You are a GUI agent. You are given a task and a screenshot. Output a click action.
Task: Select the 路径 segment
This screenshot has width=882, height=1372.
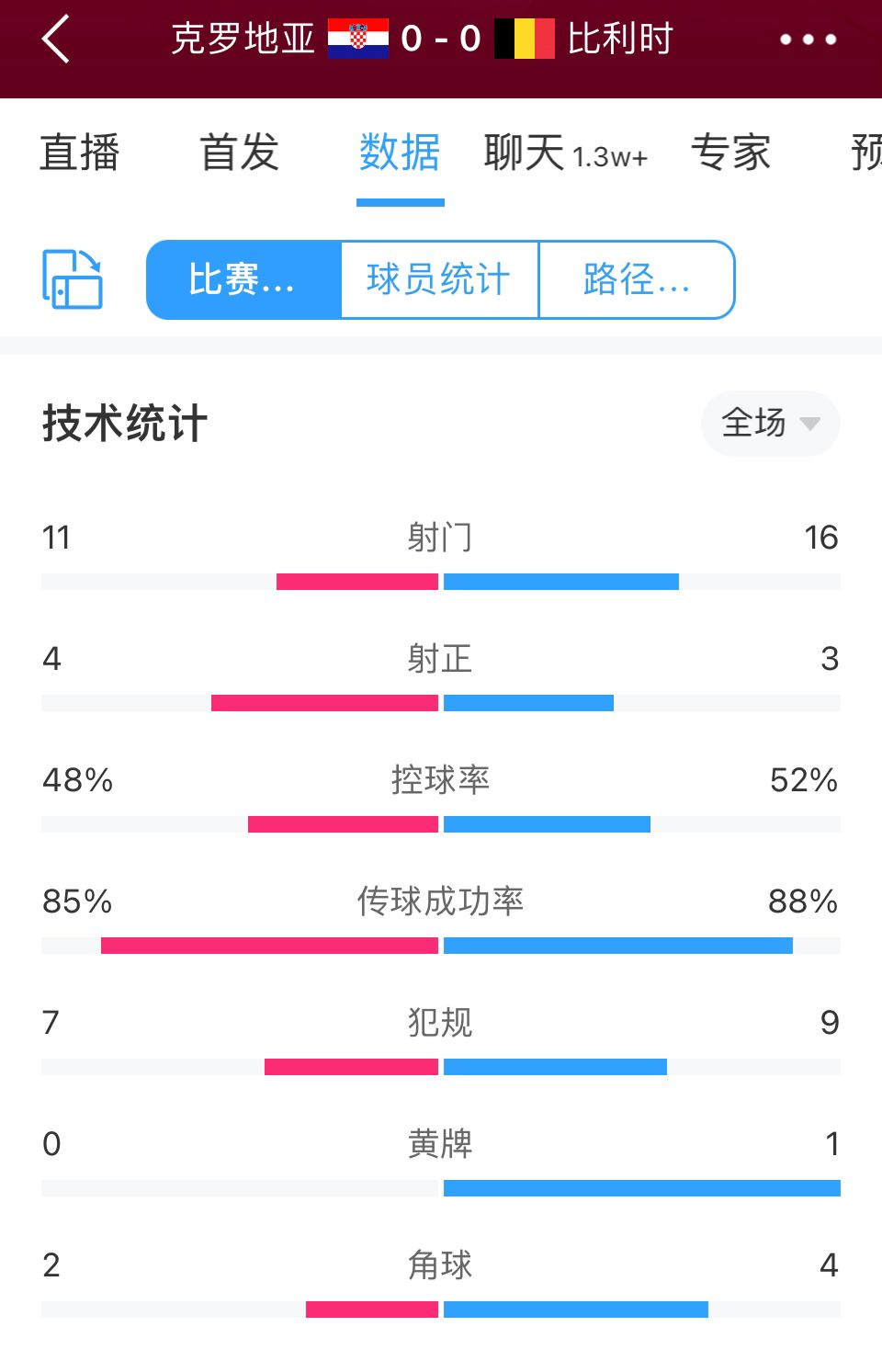(x=637, y=279)
